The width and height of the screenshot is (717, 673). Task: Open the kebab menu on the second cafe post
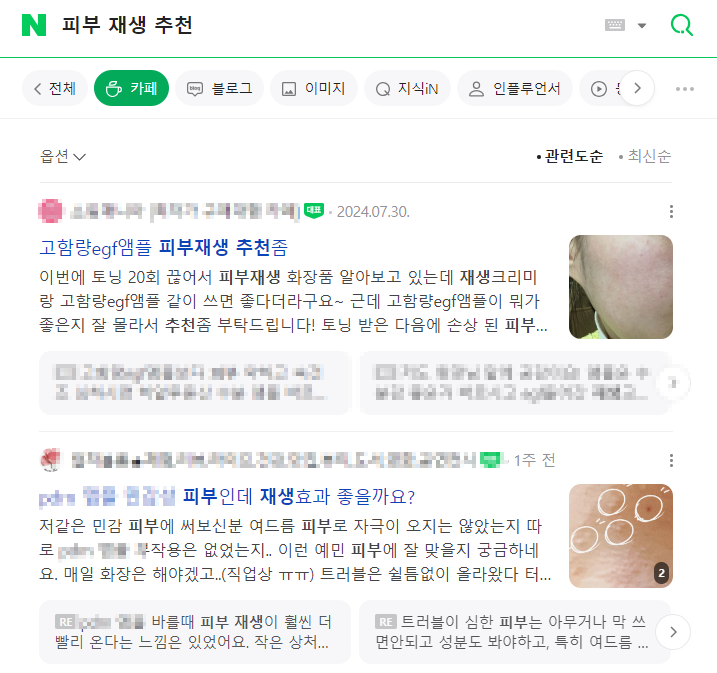(x=671, y=460)
